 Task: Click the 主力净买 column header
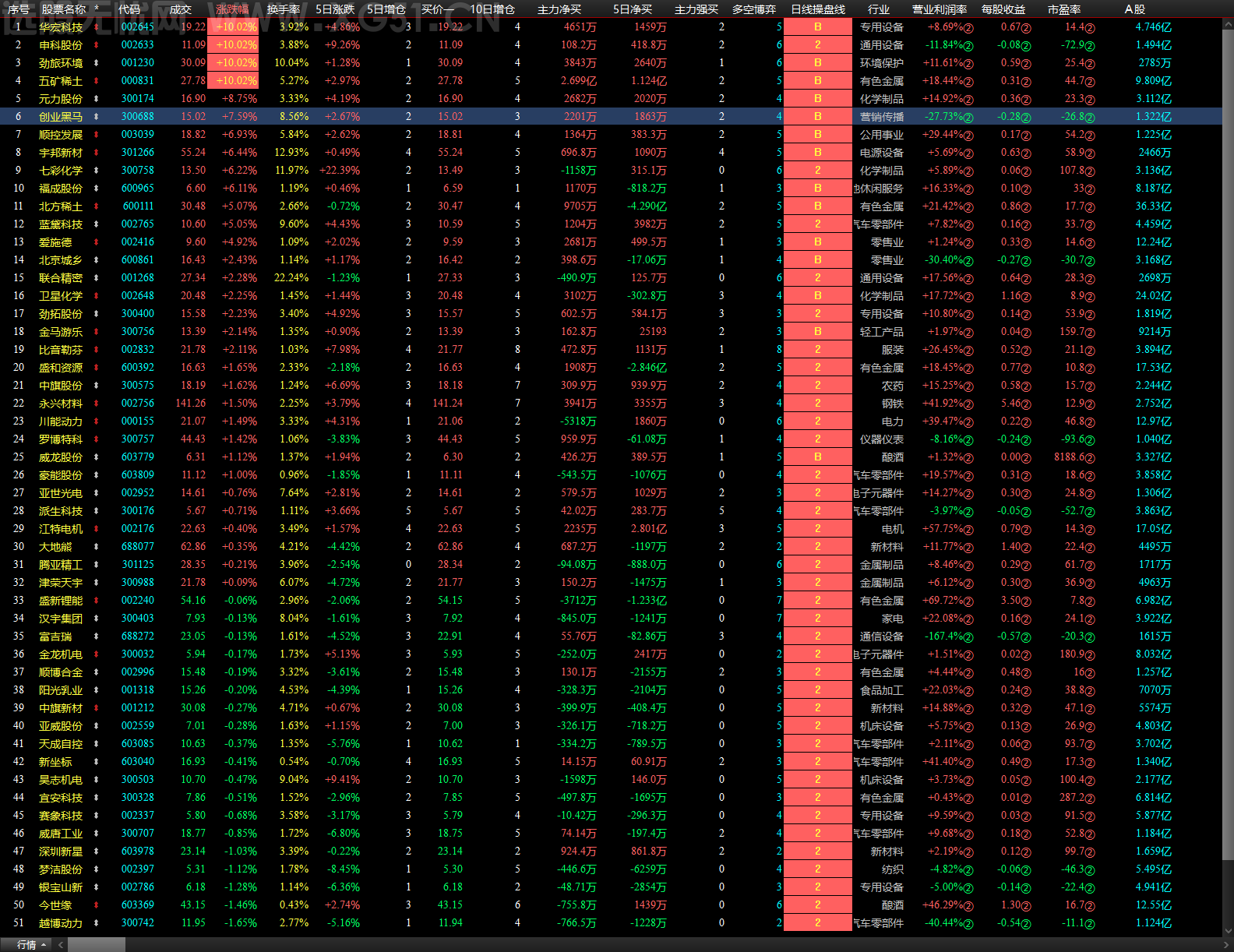tap(559, 9)
